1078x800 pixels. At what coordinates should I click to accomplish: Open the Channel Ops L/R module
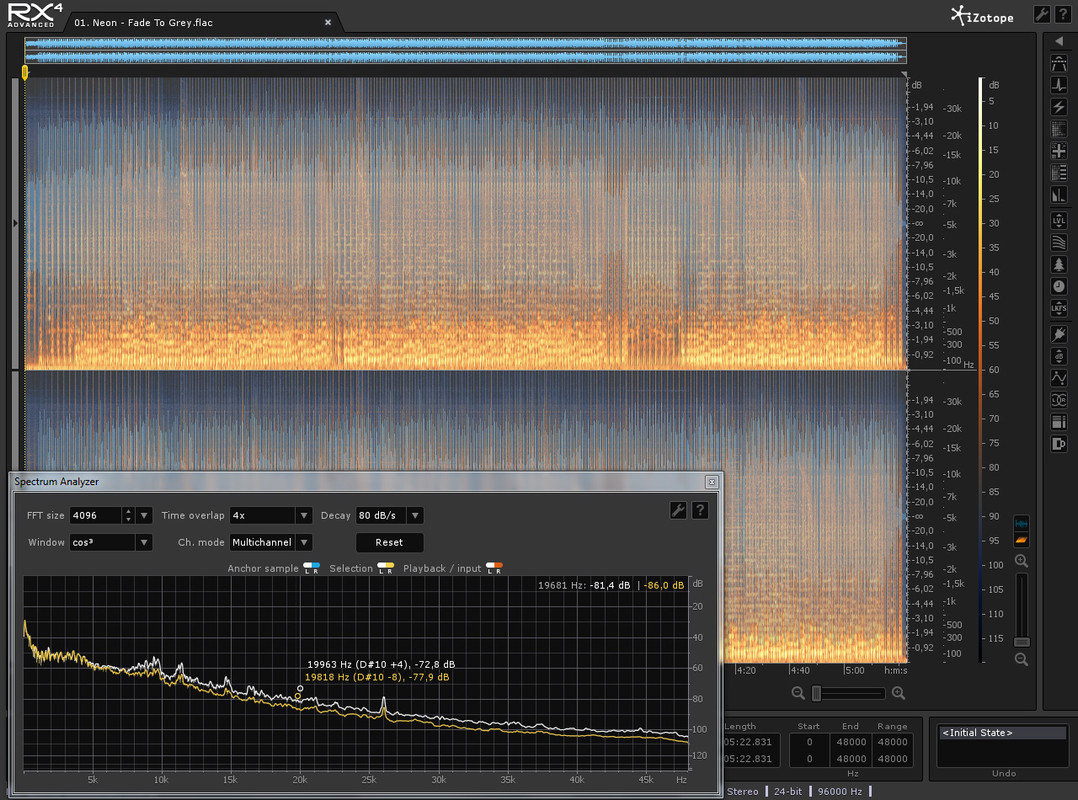[x=1059, y=400]
